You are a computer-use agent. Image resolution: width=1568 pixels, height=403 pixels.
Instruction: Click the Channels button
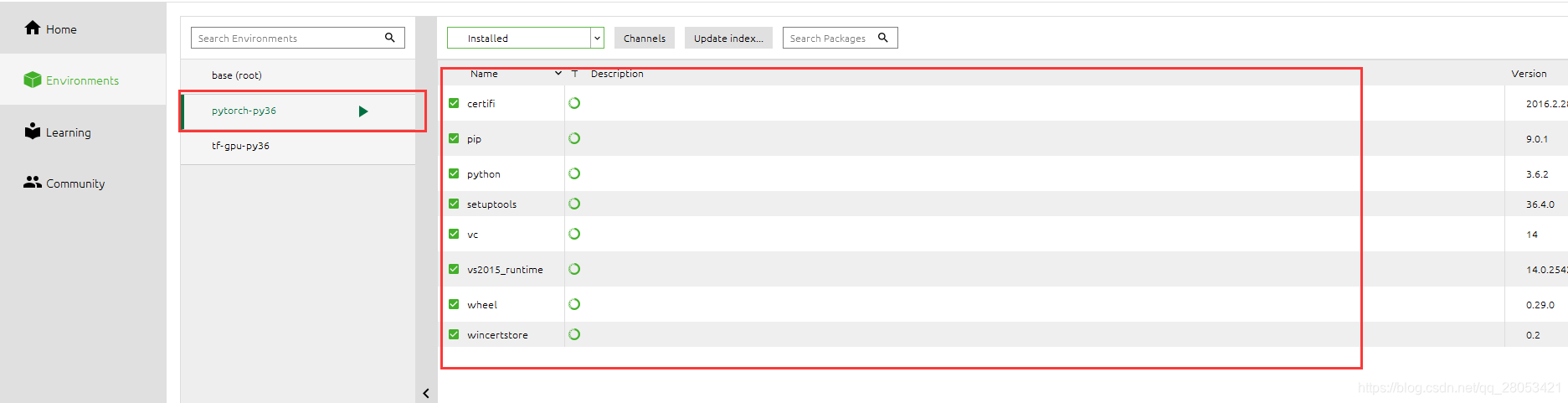point(645,38)
